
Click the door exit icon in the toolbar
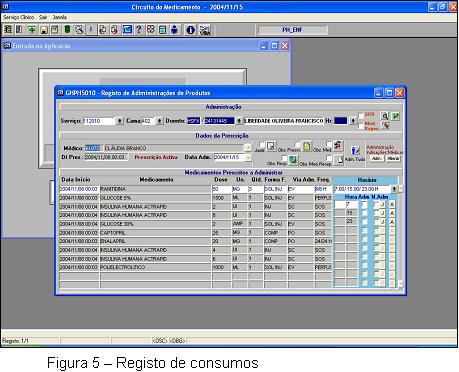click(19, 30)
